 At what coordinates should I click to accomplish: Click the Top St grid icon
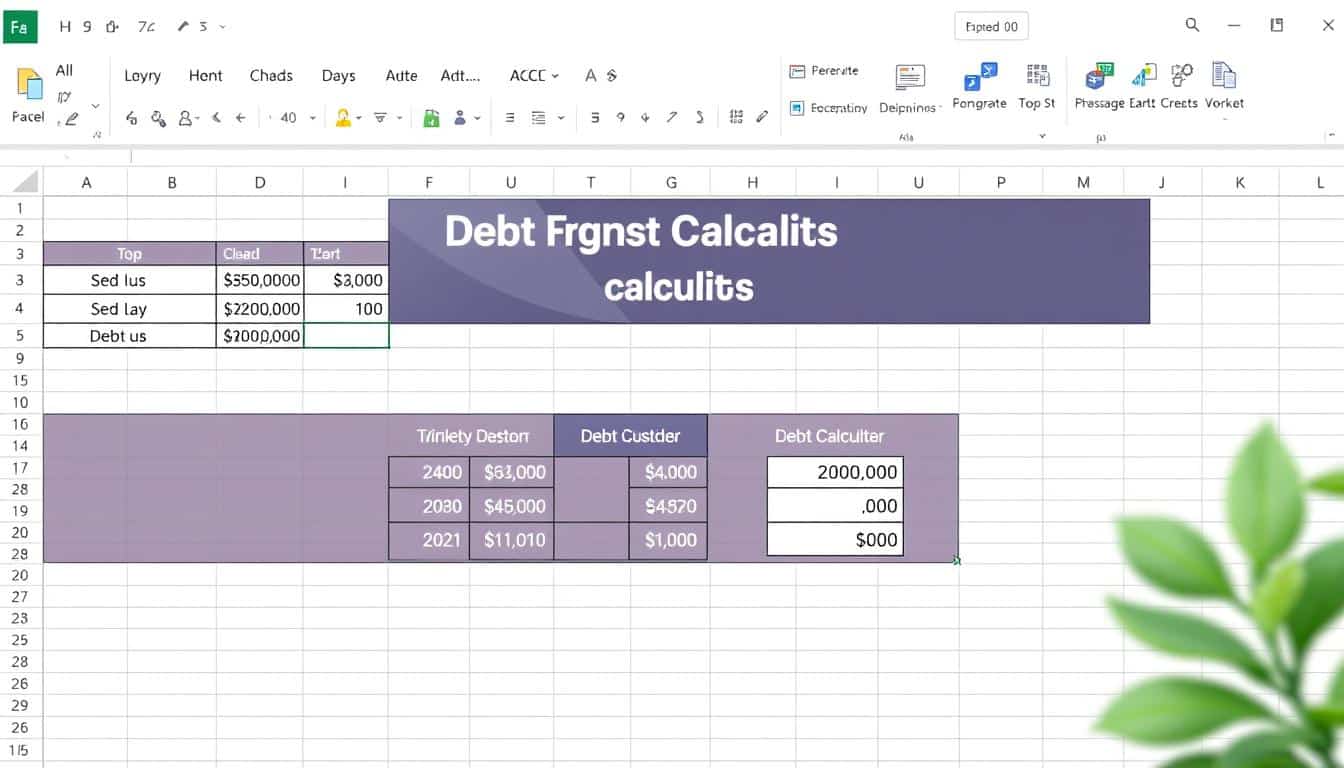click(x=1037, y=76)
